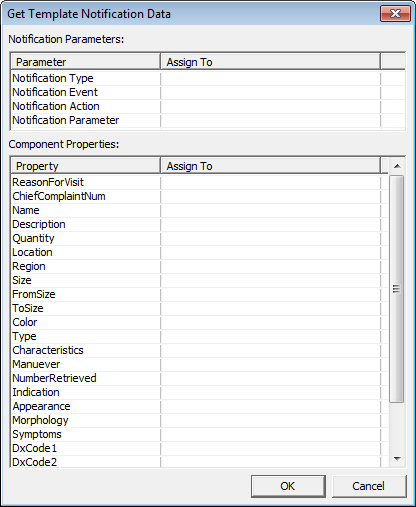This screenshot has width=416, height=507.
Task: Select the Assign To cell for Notification Action
Action: click(x=270, y=106)
